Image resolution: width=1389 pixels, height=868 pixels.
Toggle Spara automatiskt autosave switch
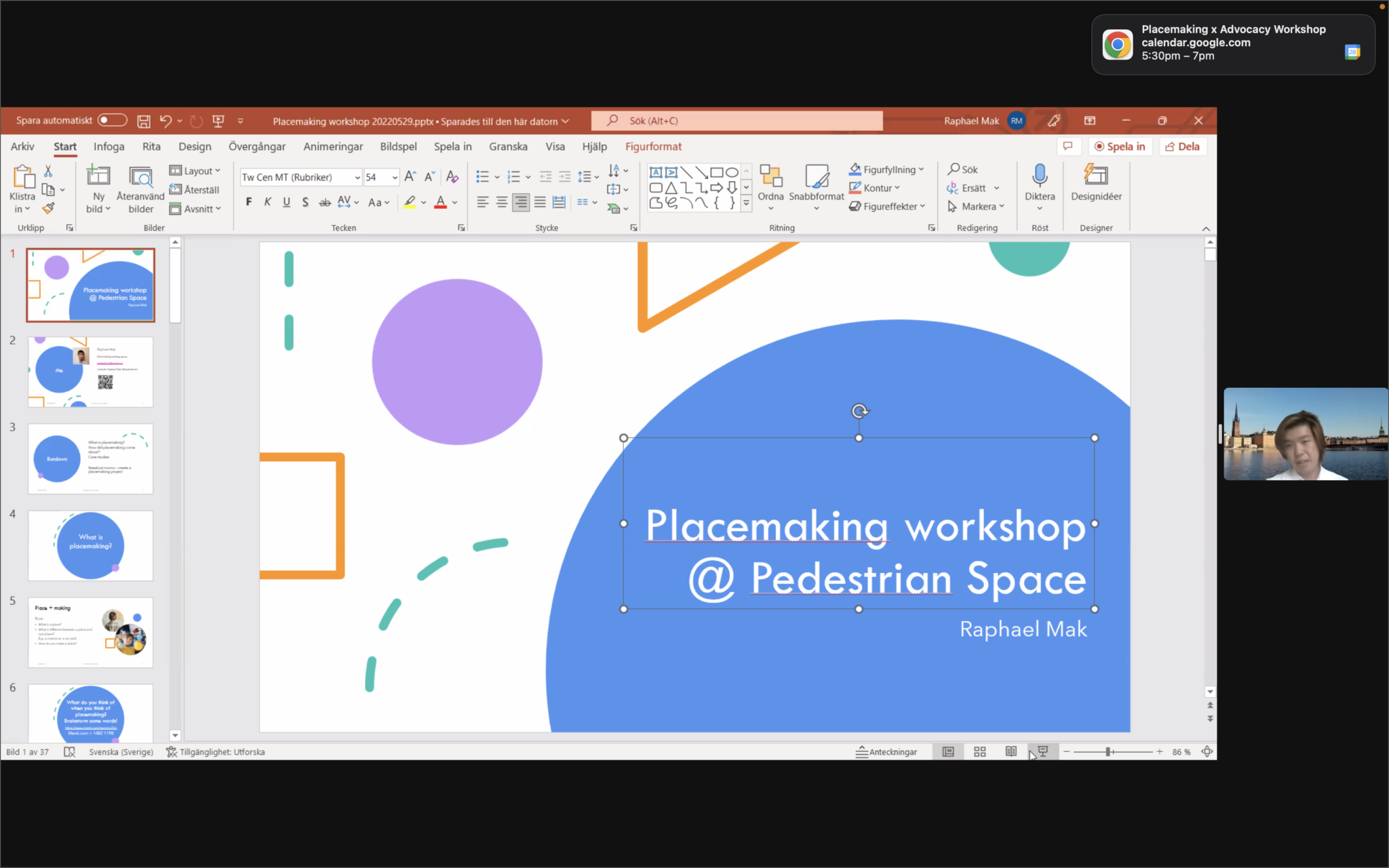[112, 119]
